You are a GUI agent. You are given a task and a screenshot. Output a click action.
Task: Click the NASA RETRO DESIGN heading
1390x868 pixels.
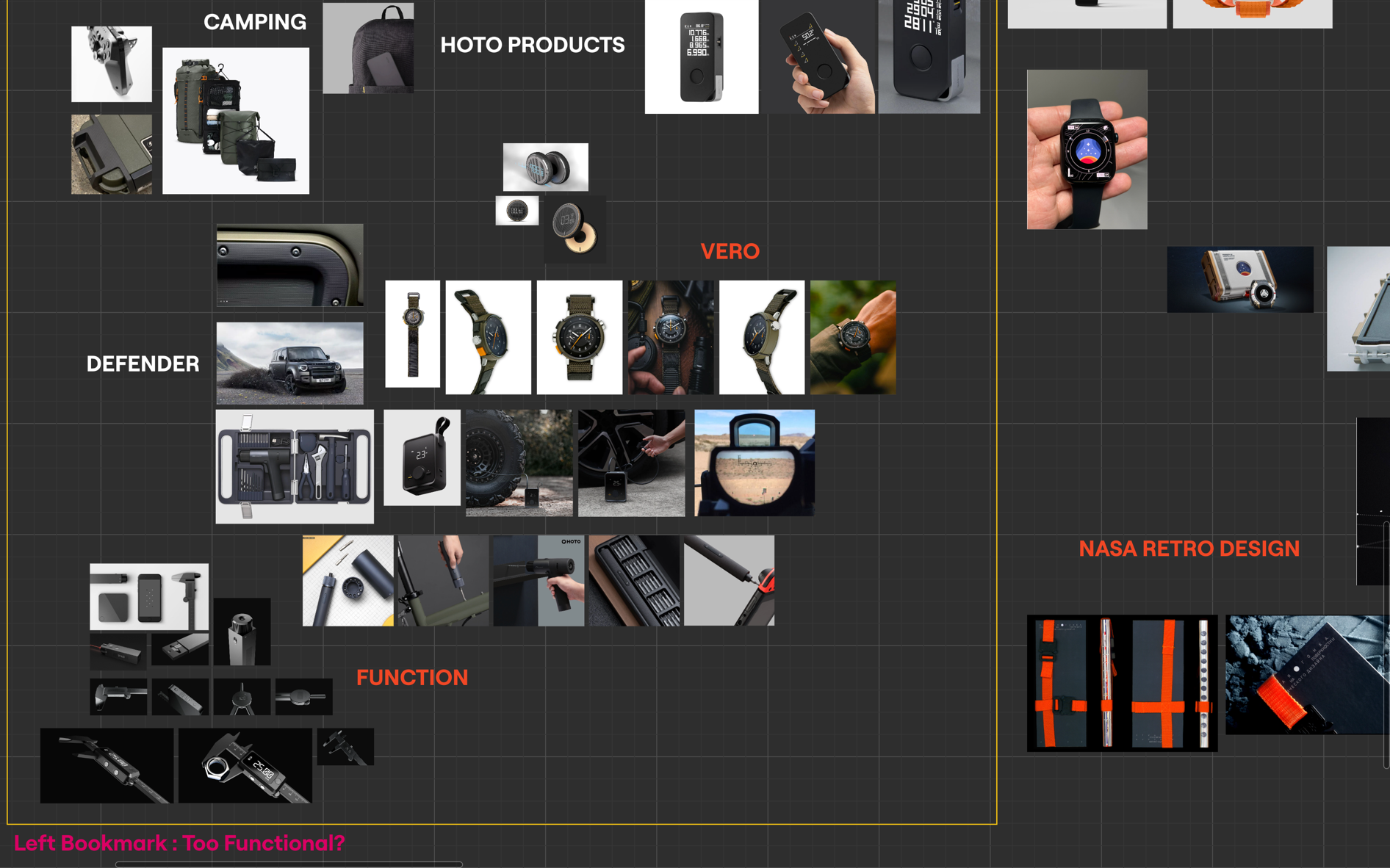pos(1189,549)
